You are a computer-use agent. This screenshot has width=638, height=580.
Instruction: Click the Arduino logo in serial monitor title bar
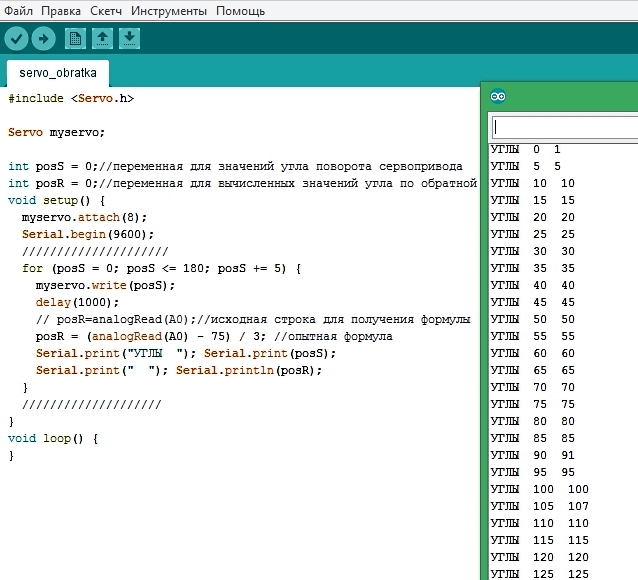498,96
